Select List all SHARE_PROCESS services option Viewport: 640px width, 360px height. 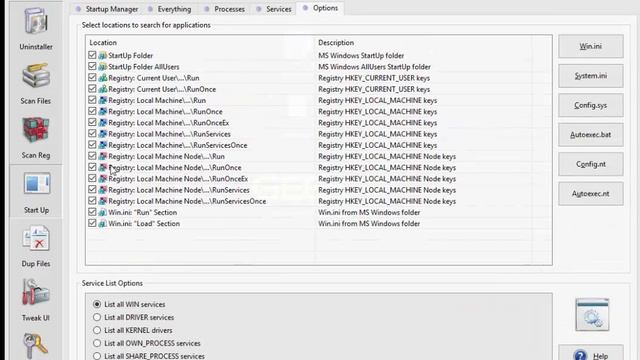(97, 356)
